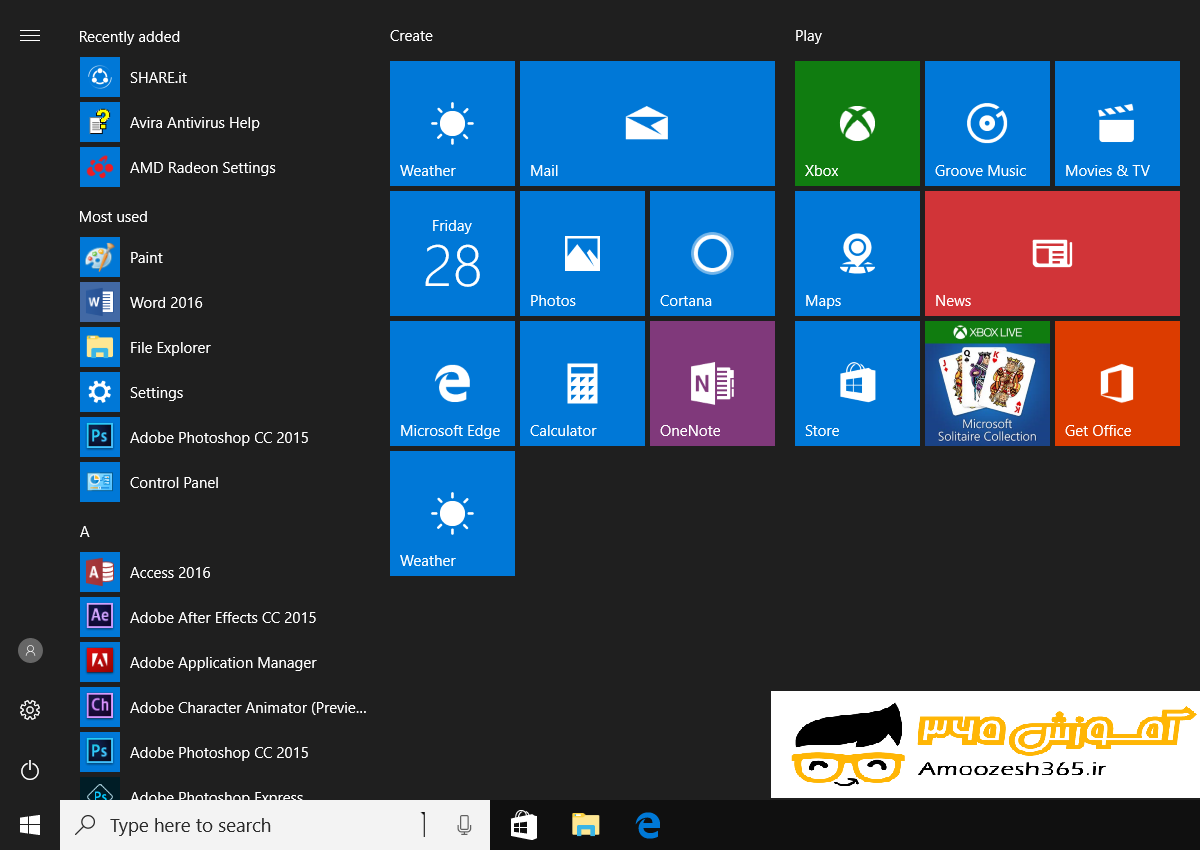Launch Adobe Photoshop CC 2015 in A section
Screen dimensions: 1200x850
pos(225,752)
